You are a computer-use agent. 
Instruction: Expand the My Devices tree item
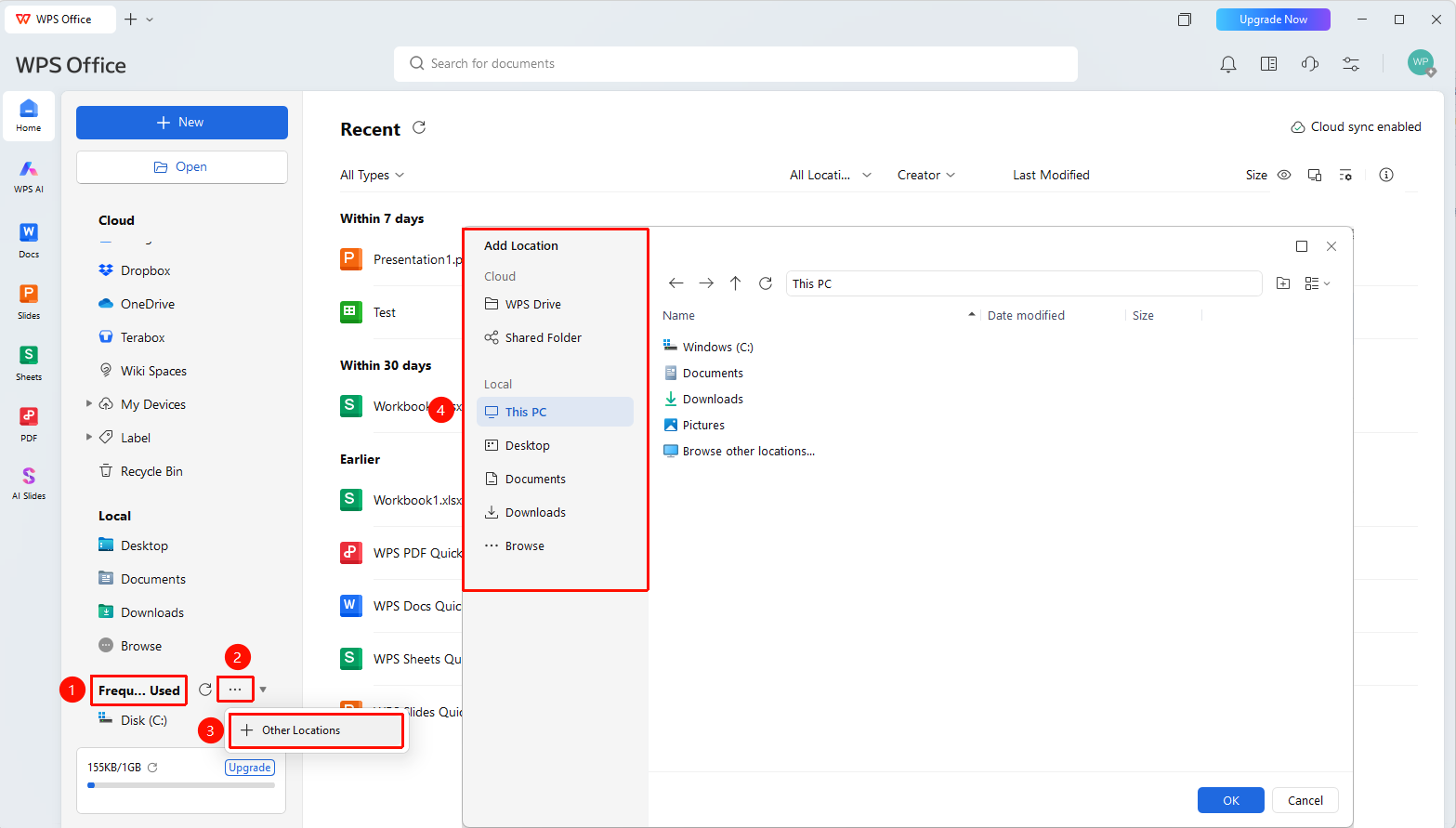coord(89,404)
